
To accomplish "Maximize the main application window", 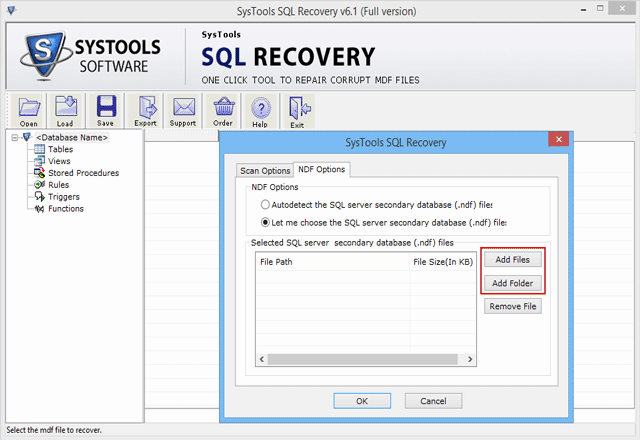I will point(600,8).
